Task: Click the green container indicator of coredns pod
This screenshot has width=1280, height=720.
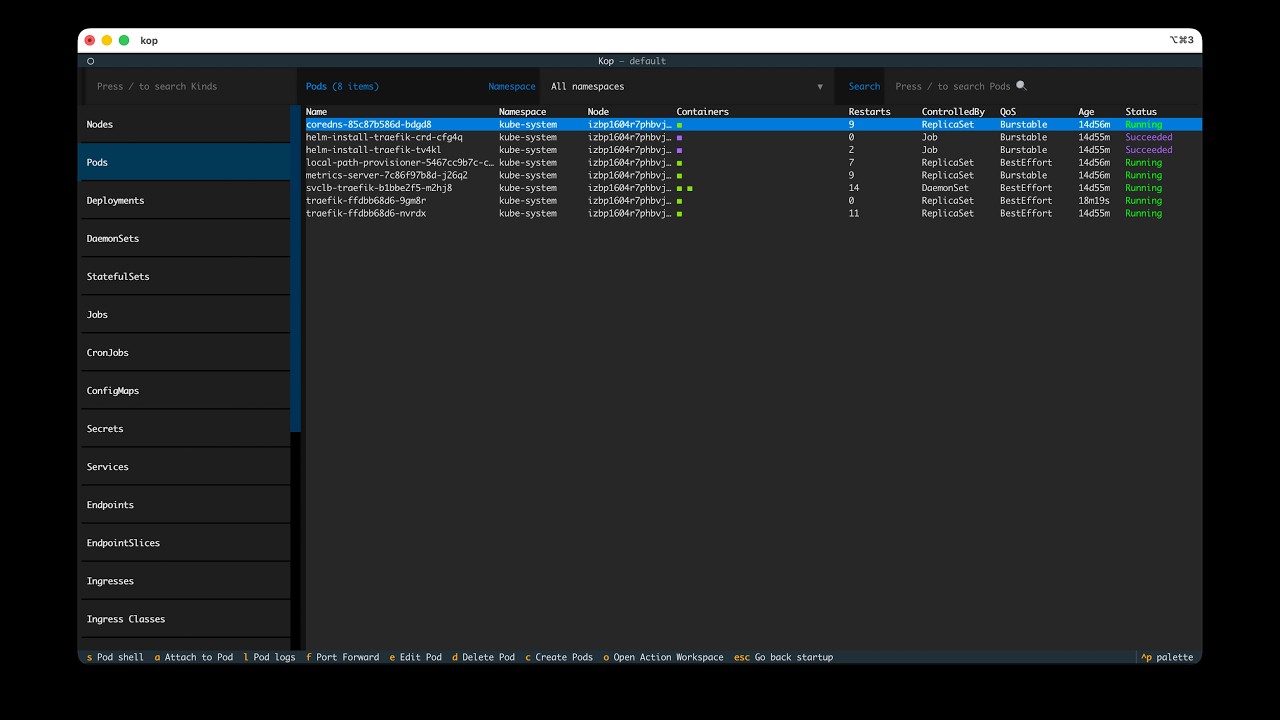Action: (679, 125)
